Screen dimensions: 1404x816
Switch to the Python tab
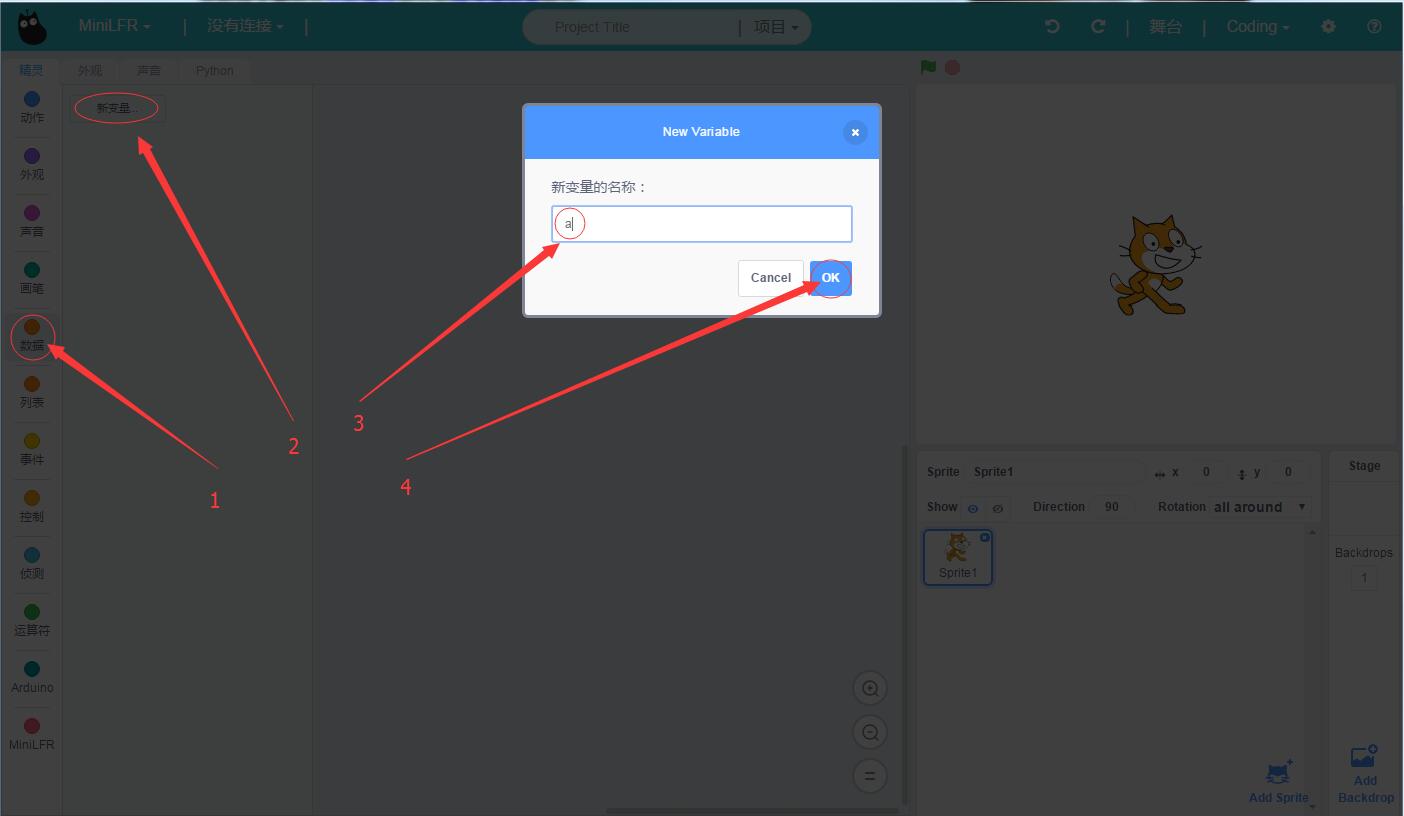tap(215, 70)
